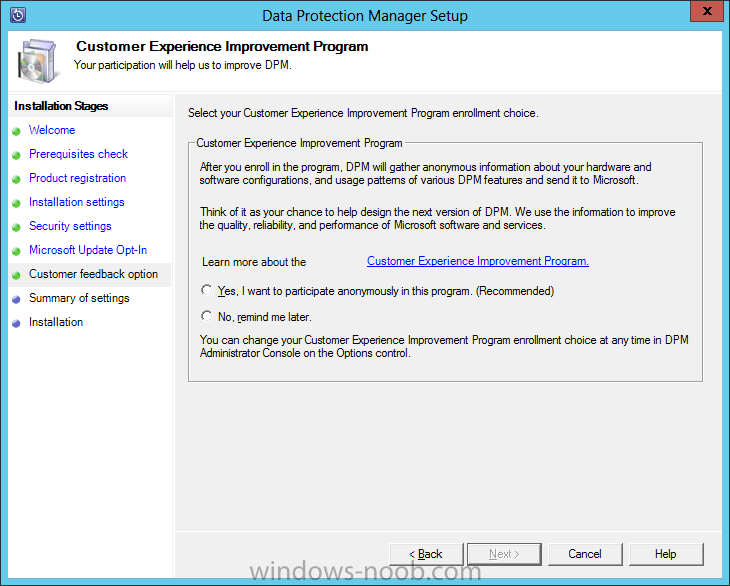Click the 'Learn more about the' label
Image resolution: width=730 pixels, height=586 pixels.
tap(254, 262)
